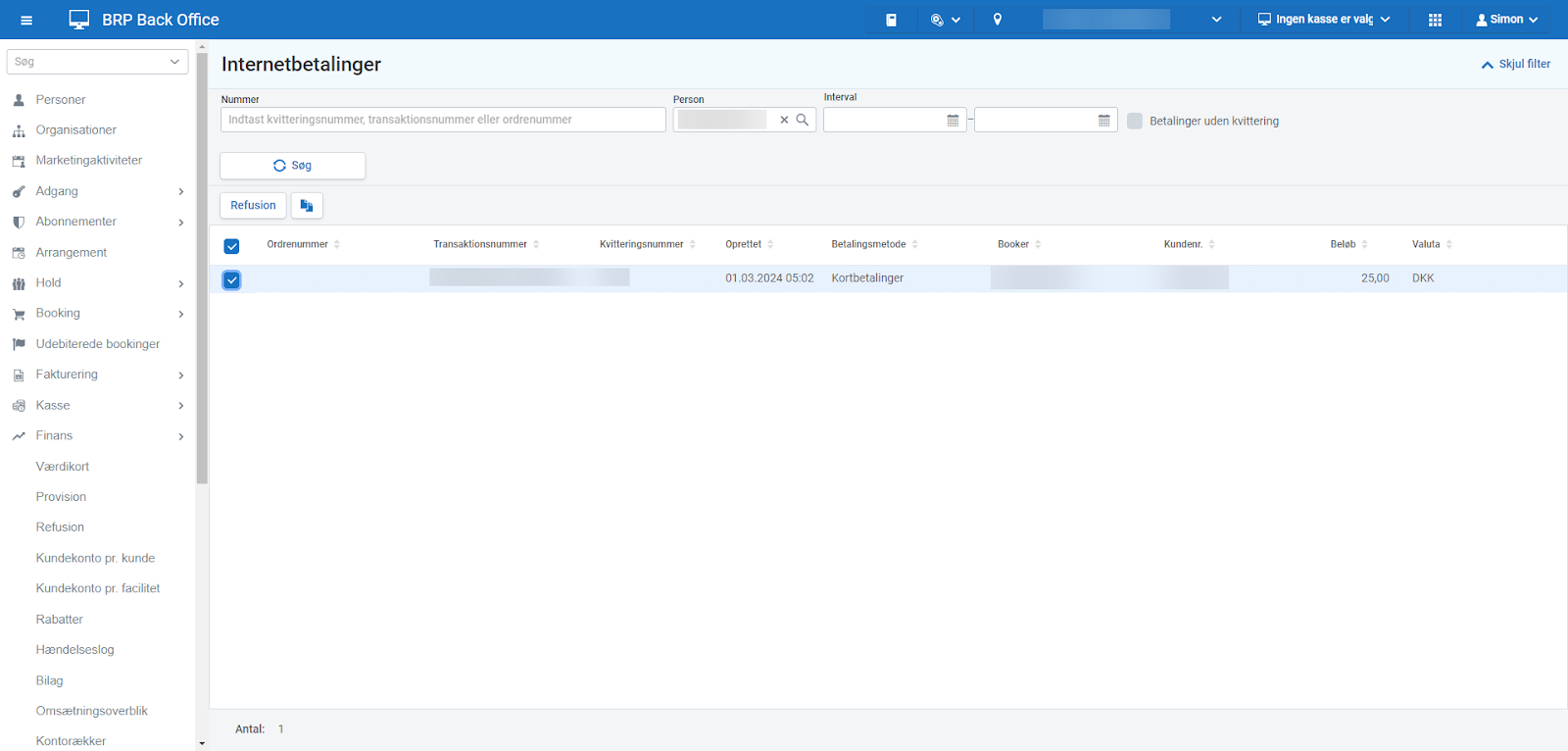Viewport: 1568px width, 751px height.
Task: Expand the Fakturering submenu arrow
Action: (181, 375)
